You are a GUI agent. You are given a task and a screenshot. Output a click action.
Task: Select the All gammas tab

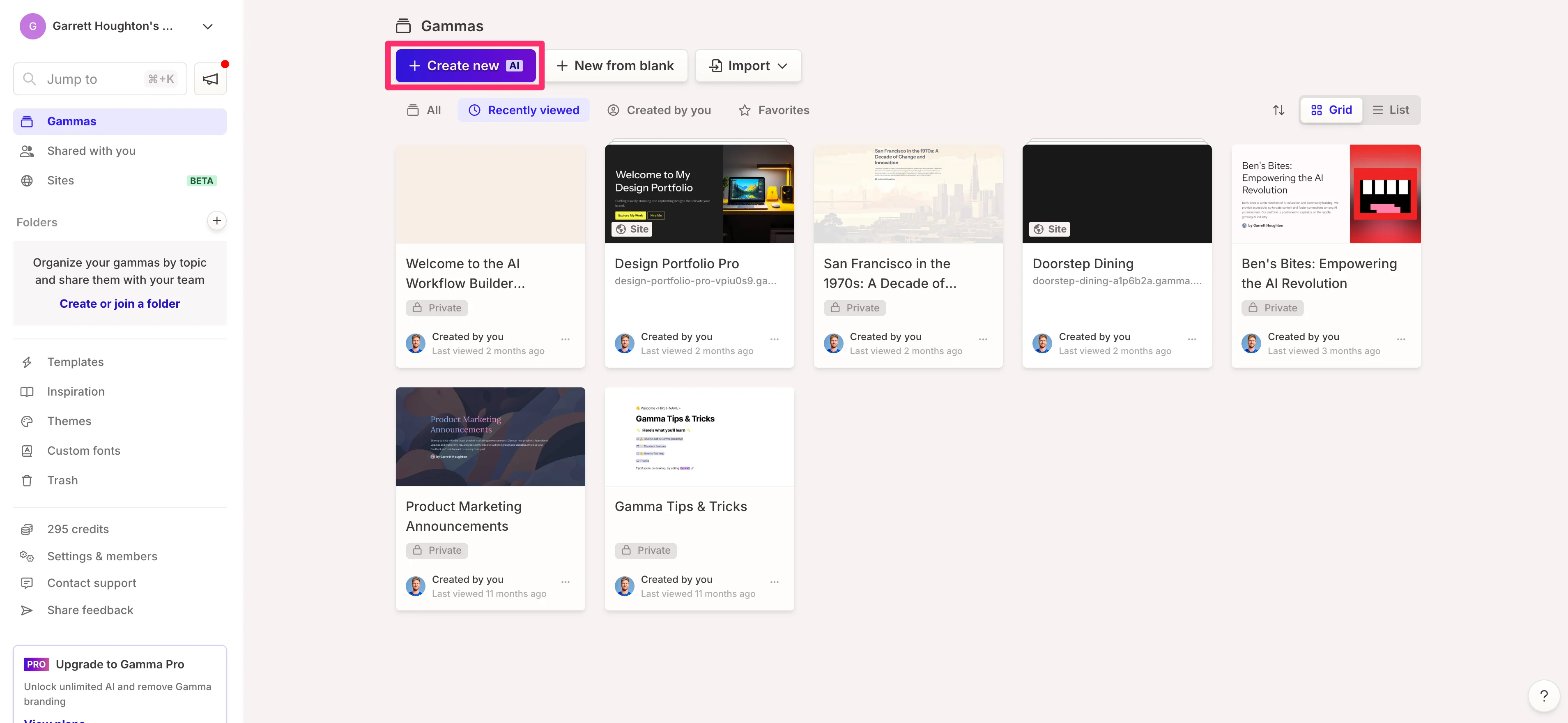(424, 110)
